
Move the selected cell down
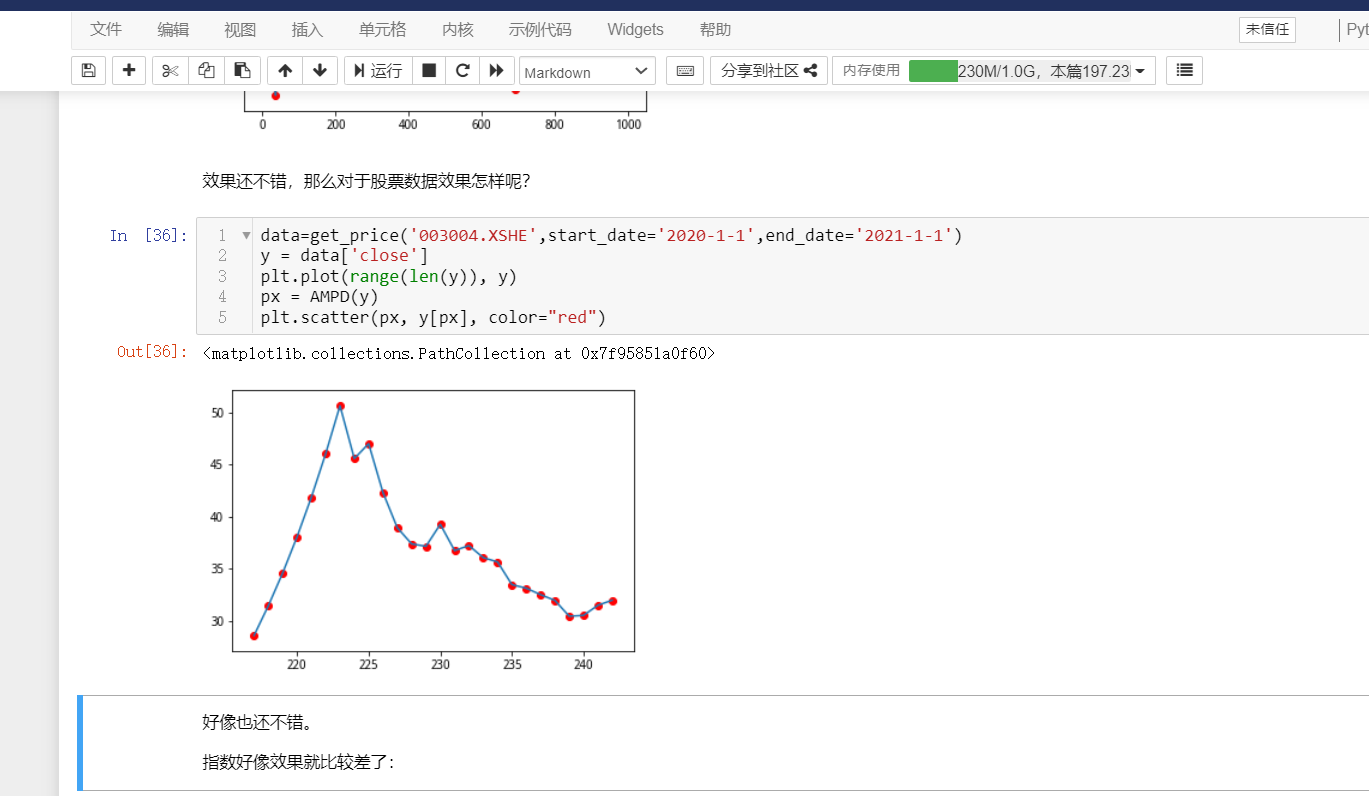click(x=319, y=70)
